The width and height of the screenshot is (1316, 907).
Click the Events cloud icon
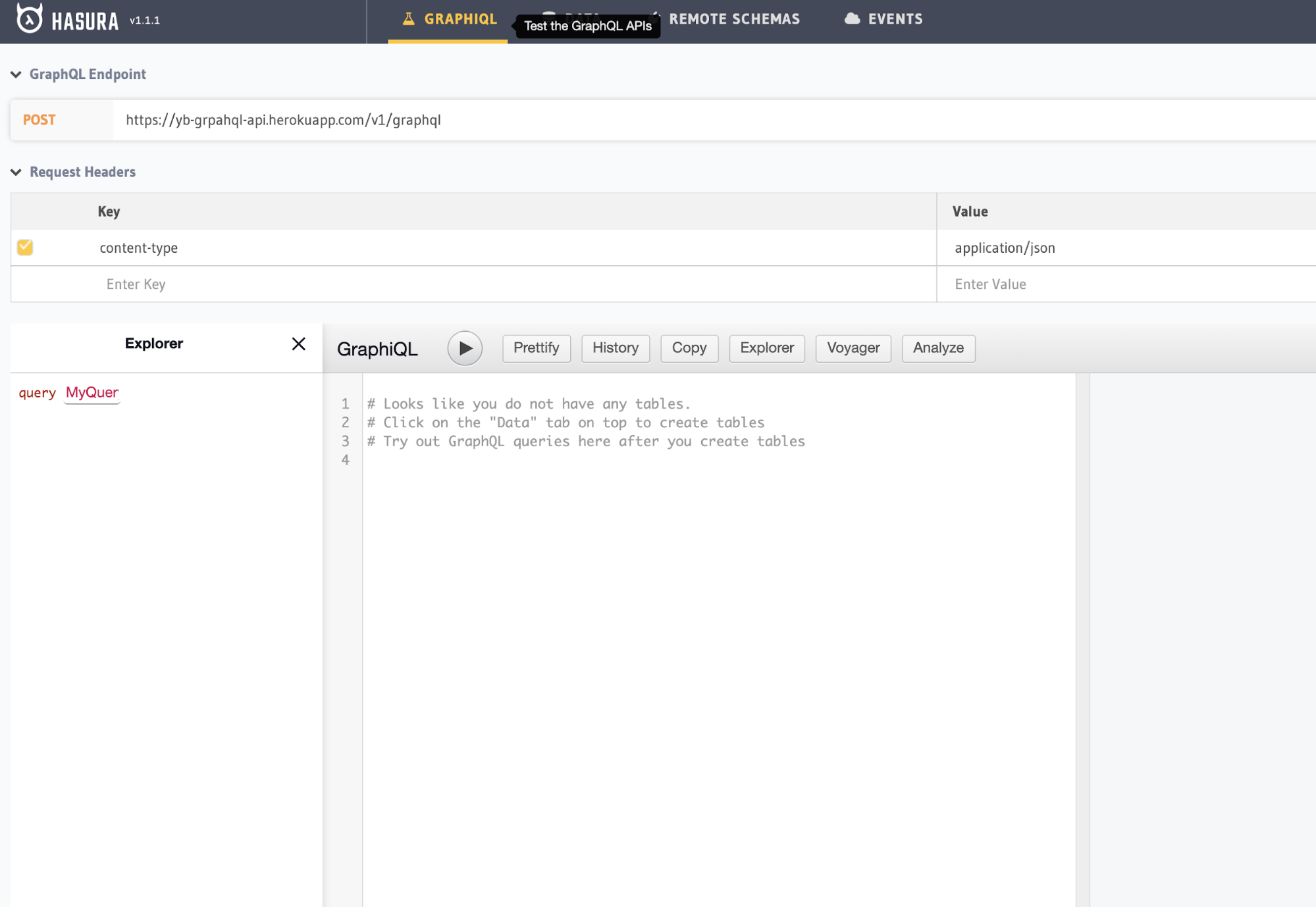(x=852, y=19)
